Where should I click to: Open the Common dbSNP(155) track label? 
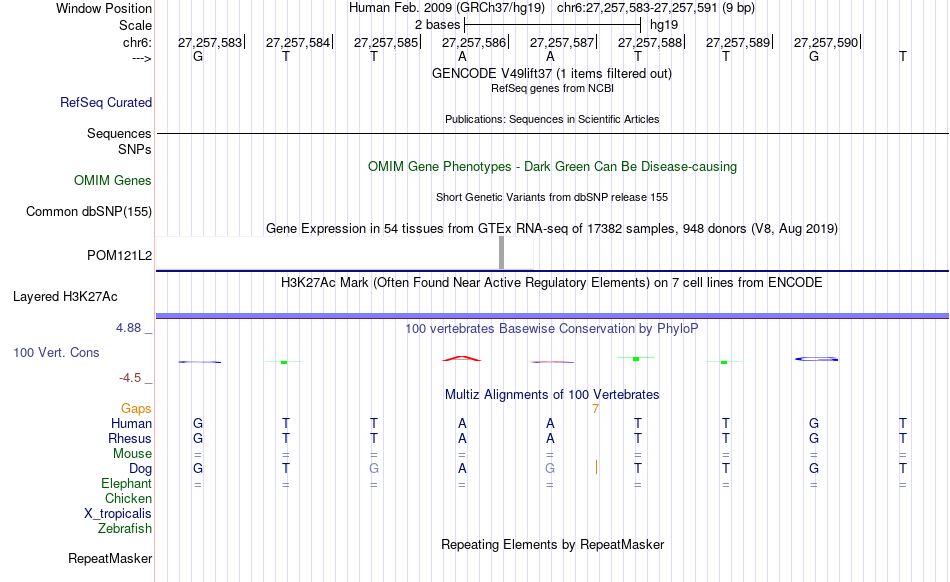(89, 211)
